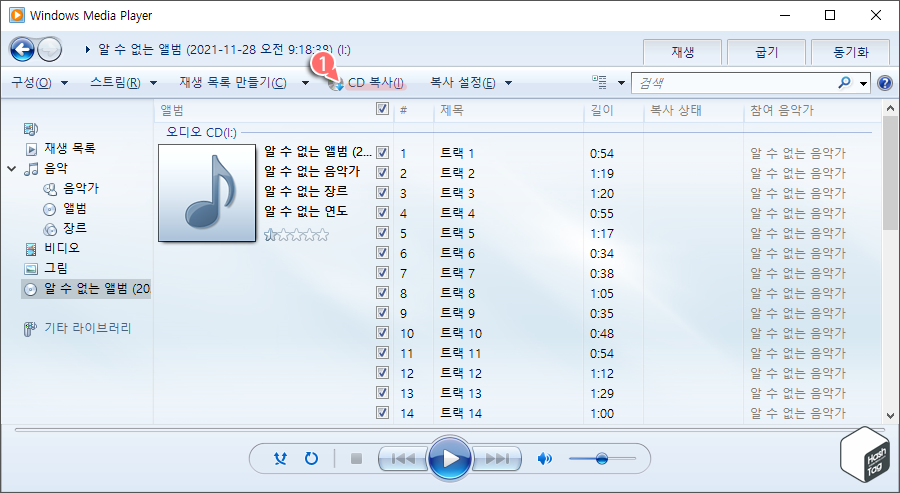
Task: Uncheck the checkbox for 트랙 12
Action: click(x=382, y=372)
